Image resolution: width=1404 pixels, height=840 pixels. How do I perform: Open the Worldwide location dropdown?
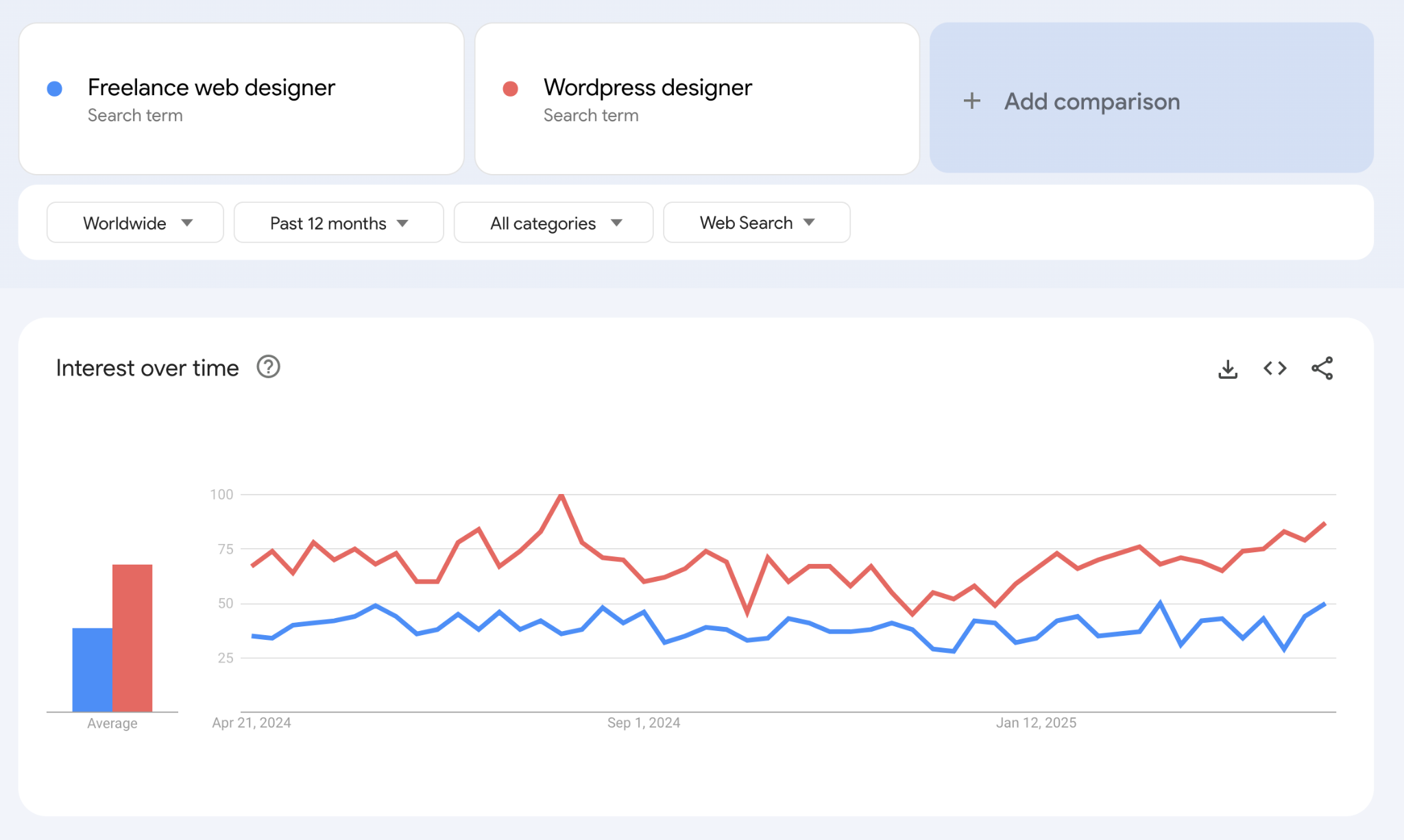click(x=134, y=222)
